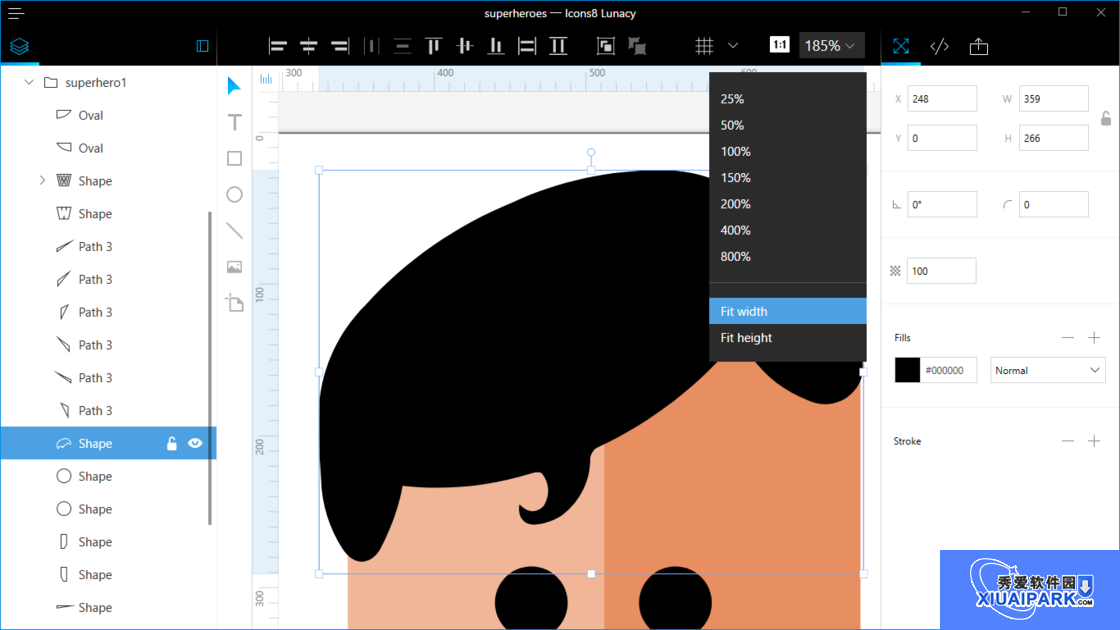Align selected objects to bottom edge
The width and height of the screenshot is (1120, 630).
pos(496,46)
